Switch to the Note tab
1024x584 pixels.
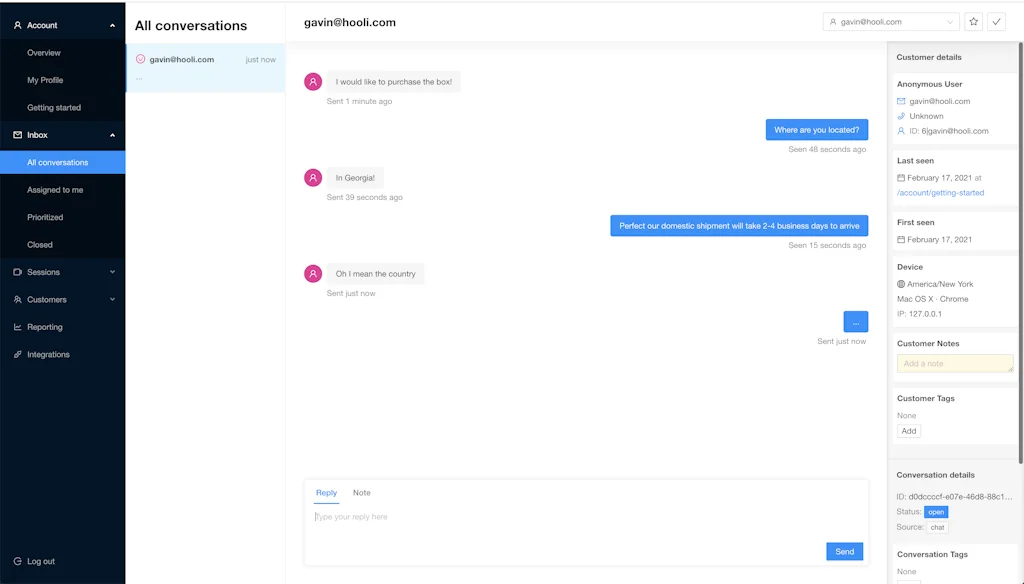361,493
